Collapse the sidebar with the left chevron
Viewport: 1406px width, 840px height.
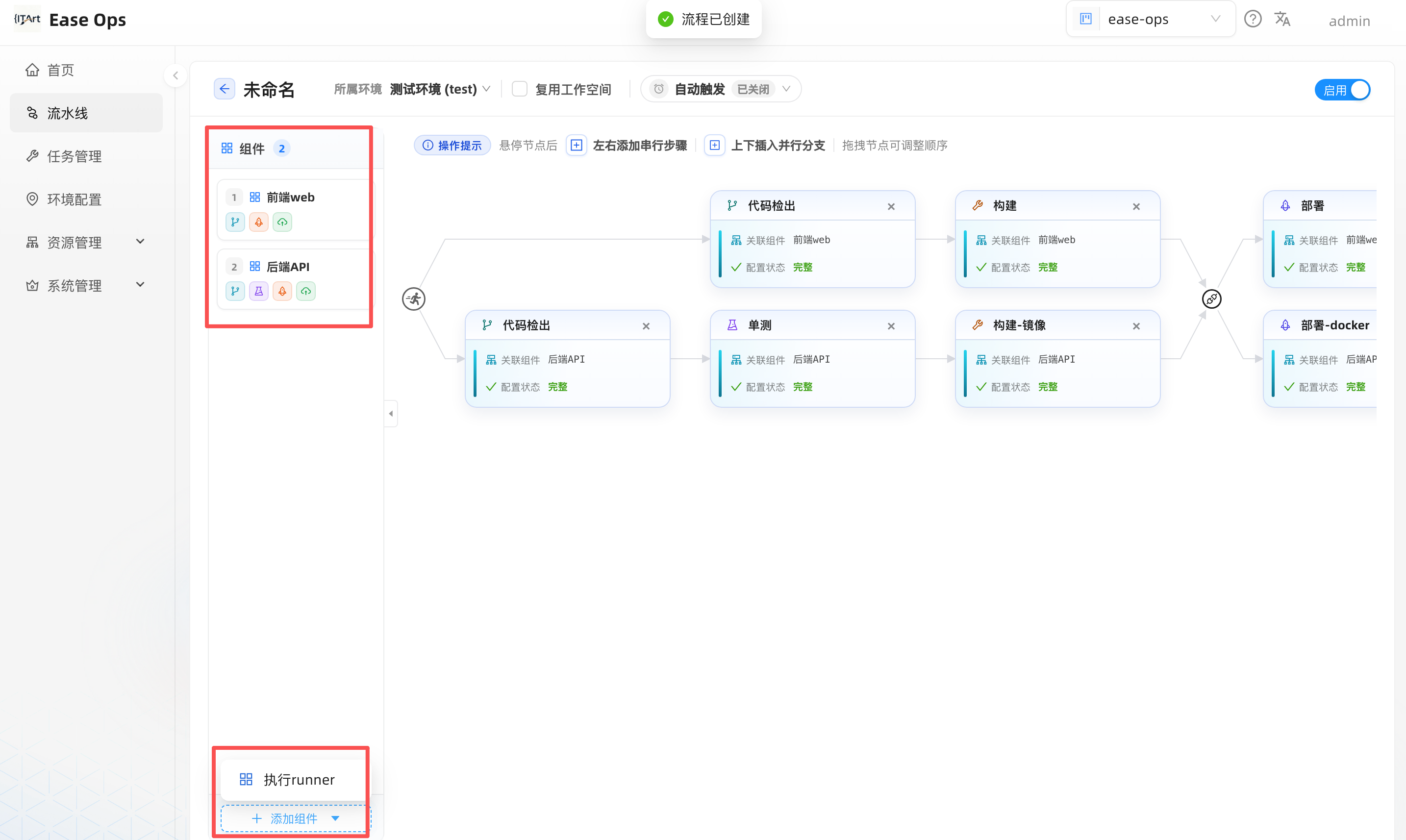[176, 75]
